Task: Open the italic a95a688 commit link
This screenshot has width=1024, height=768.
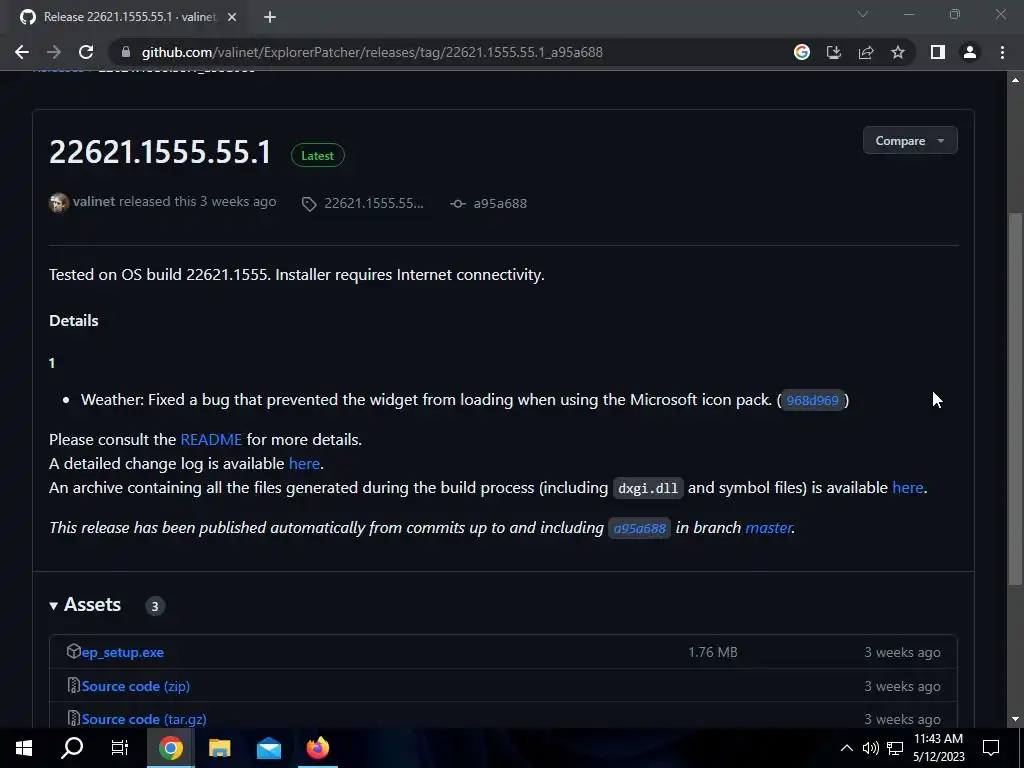Action: point(639,528)
